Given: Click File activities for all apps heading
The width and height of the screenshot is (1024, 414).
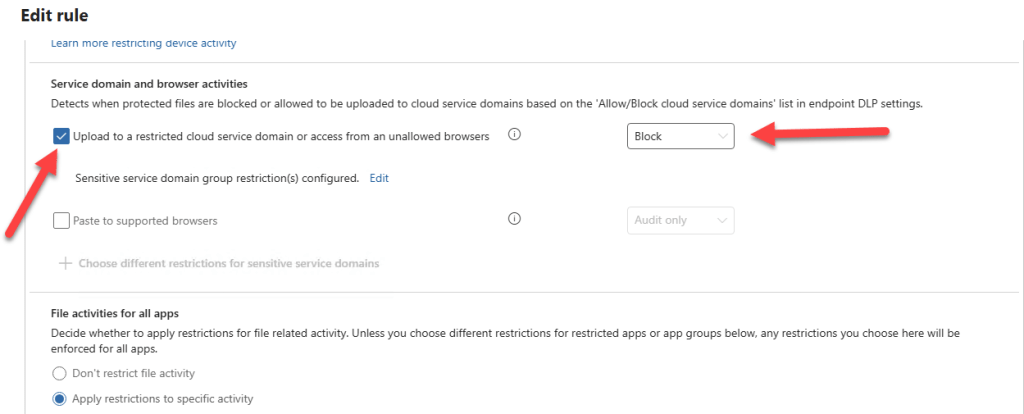Looking at the screenshot, I should (x=114, y=315).
